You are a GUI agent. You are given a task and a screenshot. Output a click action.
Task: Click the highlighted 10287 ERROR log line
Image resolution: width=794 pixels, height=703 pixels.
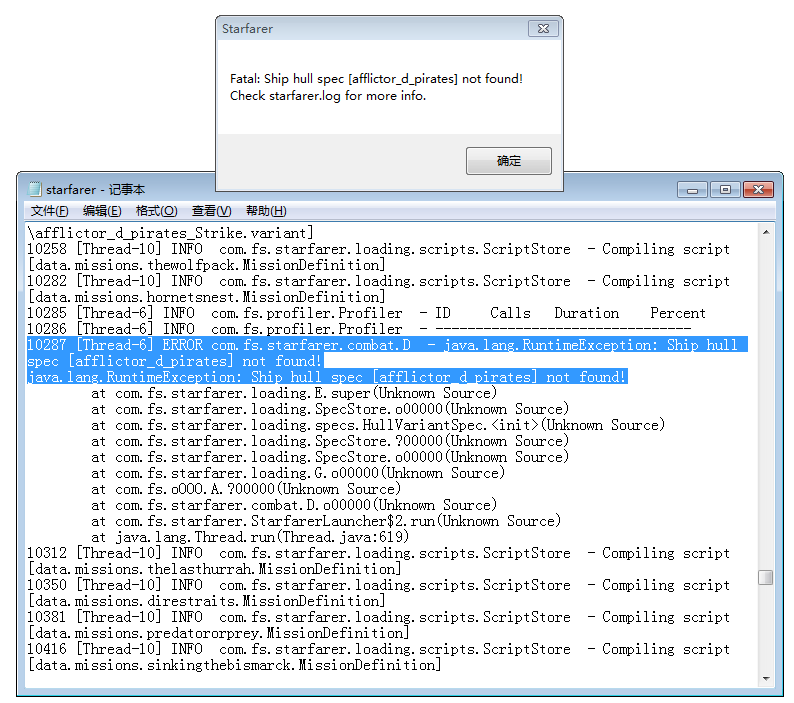click(380, 345)
